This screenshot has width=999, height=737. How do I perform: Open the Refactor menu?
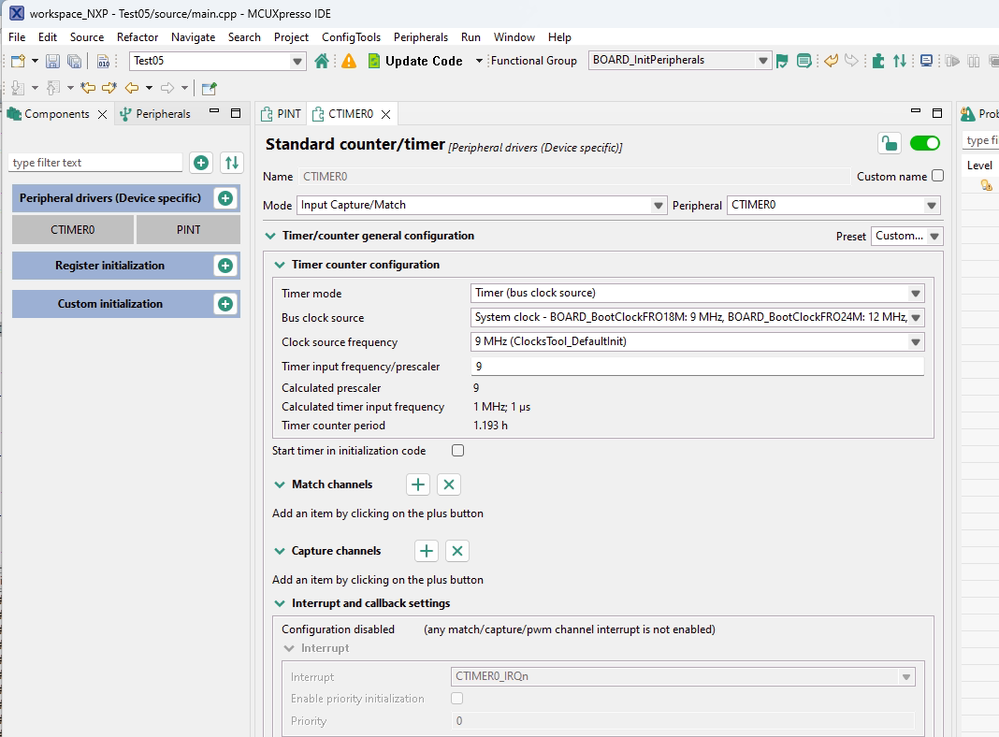(x=137, y=37)
